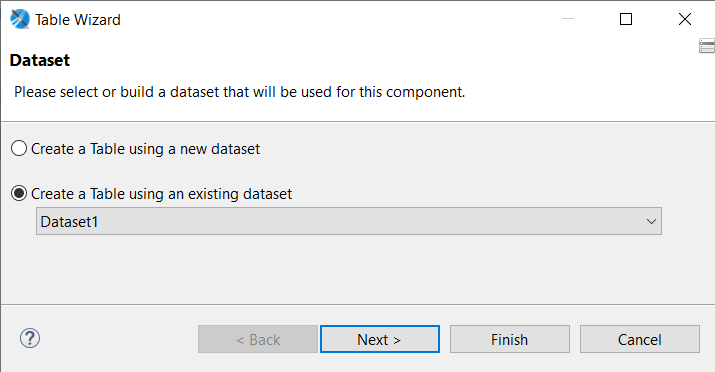This screenshot has width=715, height=372.
Task: Minimize the Table Wizard window
Action: pyautogui.click(x=568, y=19)
